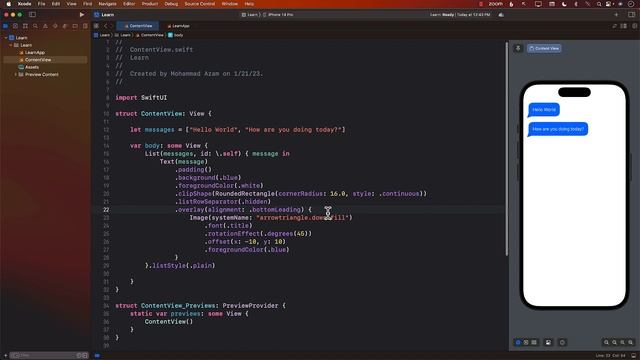Zoom preview canvas to 100%

click(x=614, y=342)
